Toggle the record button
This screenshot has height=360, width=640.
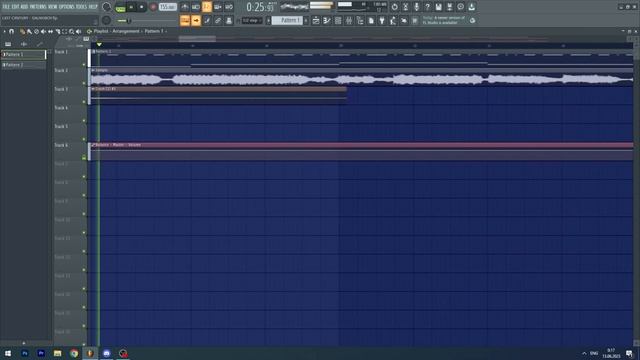(153, 7)
